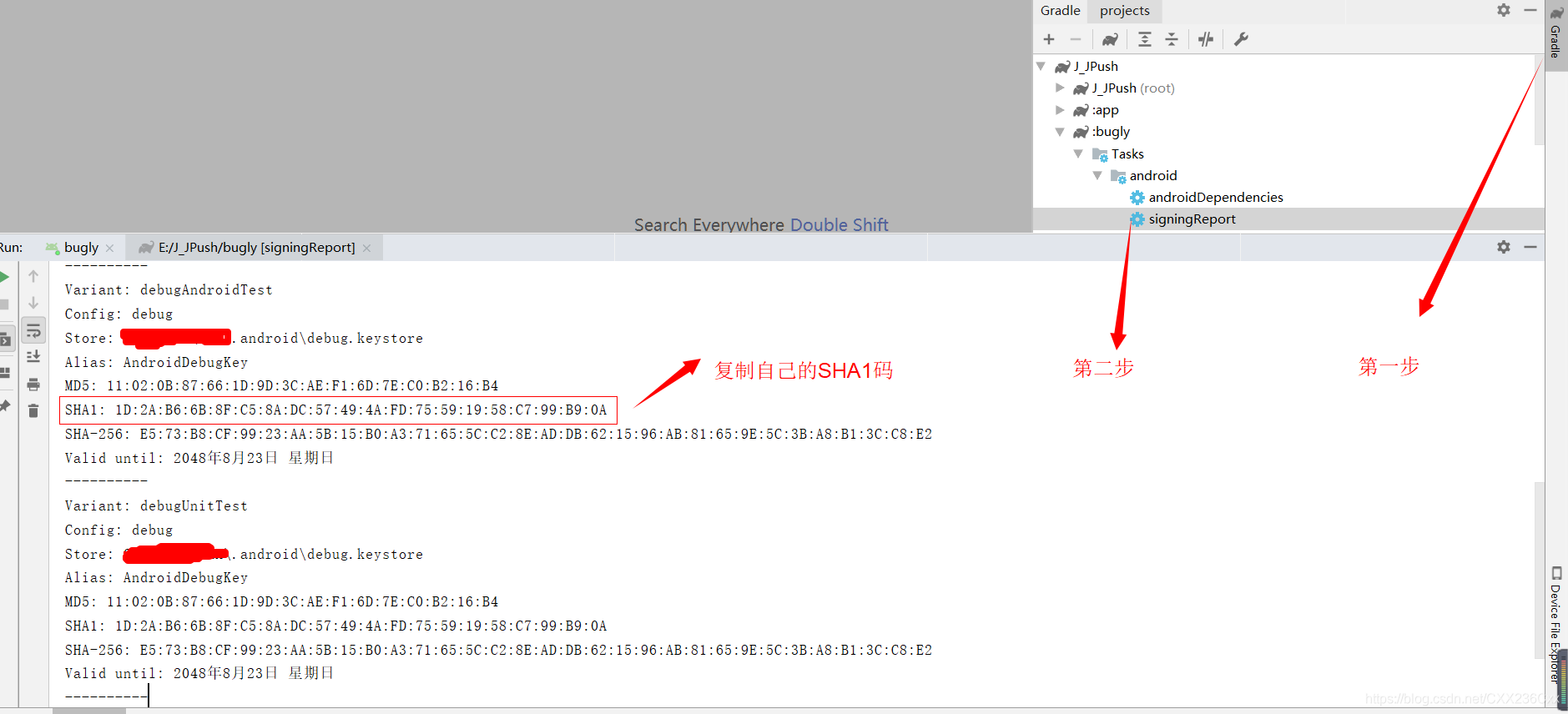1568x714 pixels.
Task: Select the Tasks folder item
Action: [x=1118, y=153]
